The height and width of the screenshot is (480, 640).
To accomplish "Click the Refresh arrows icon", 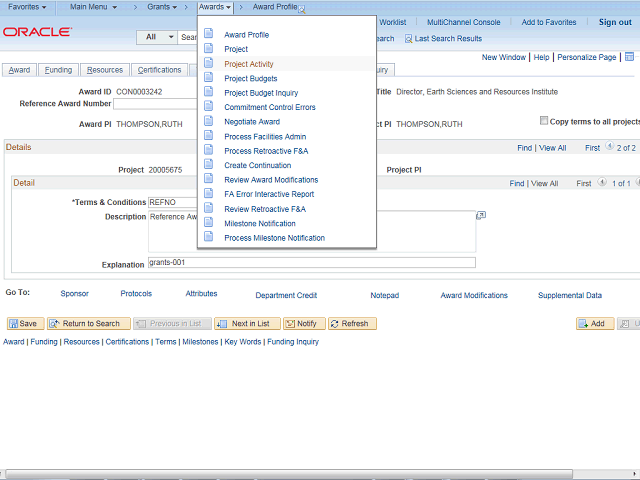I will click(335, 324).
